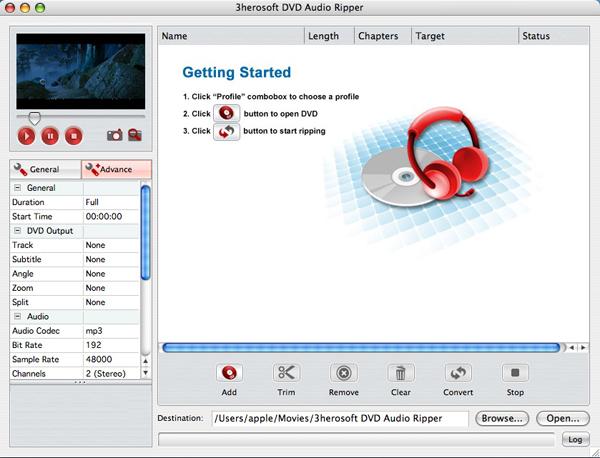Collapse the DVD Output group
This screenshot has height=458, width=600.
(18, 231)
